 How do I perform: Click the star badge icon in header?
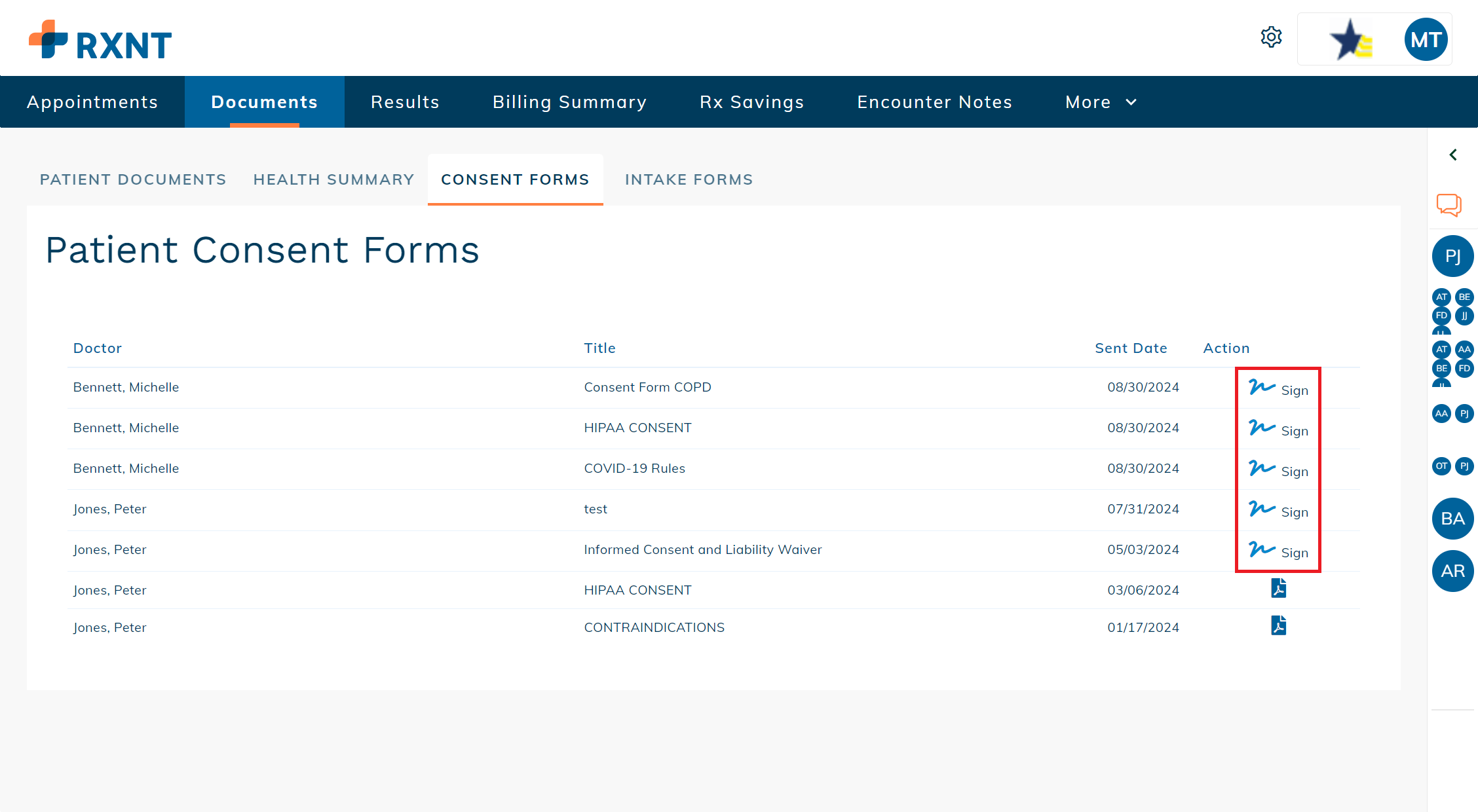(x=1350, y=40)
